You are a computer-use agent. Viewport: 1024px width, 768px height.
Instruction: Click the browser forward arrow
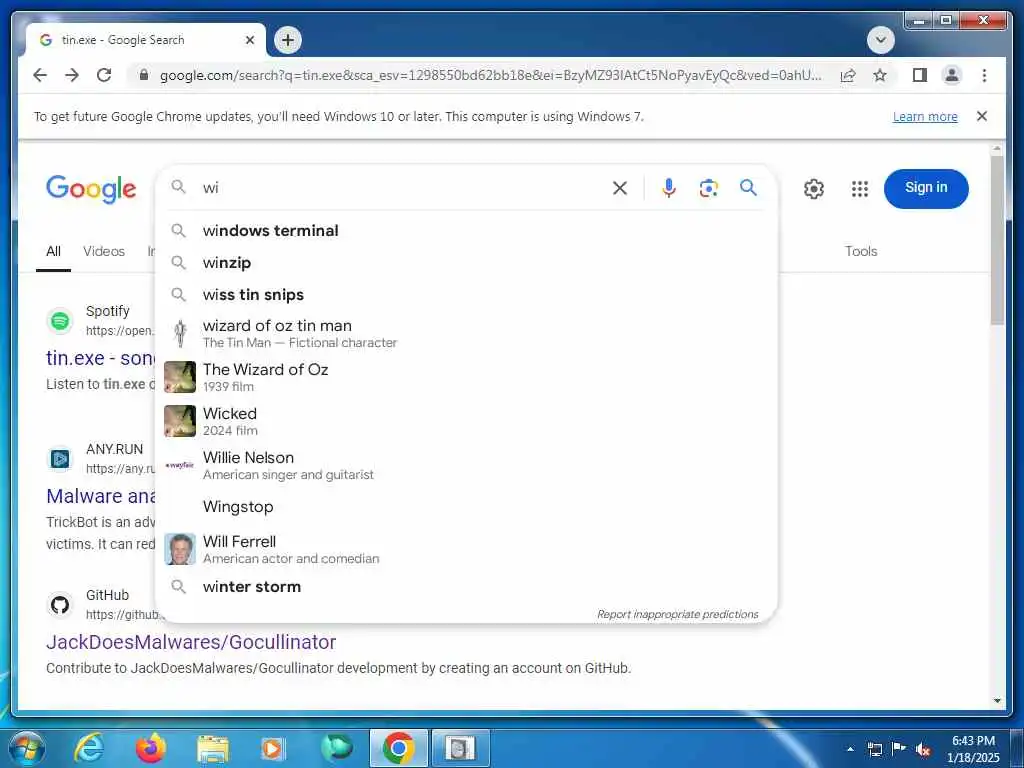tap(72, 75)
